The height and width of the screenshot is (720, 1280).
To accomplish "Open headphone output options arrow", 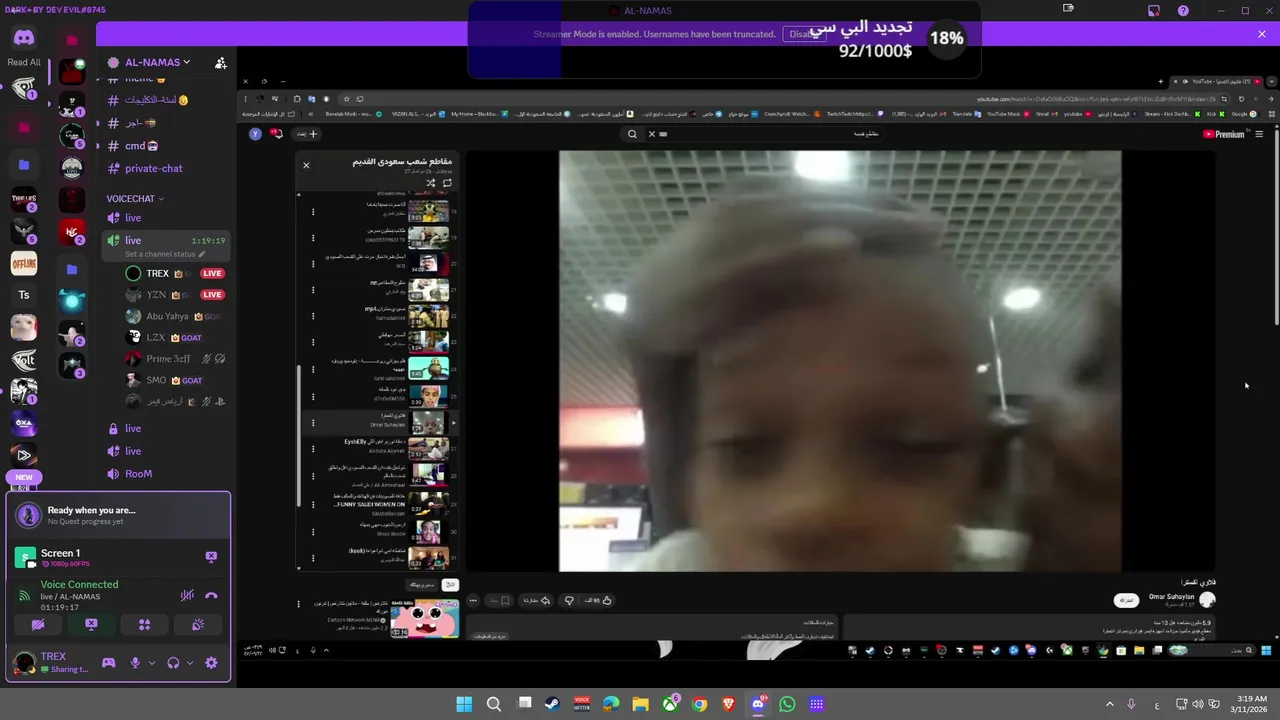I will point(189,663).
